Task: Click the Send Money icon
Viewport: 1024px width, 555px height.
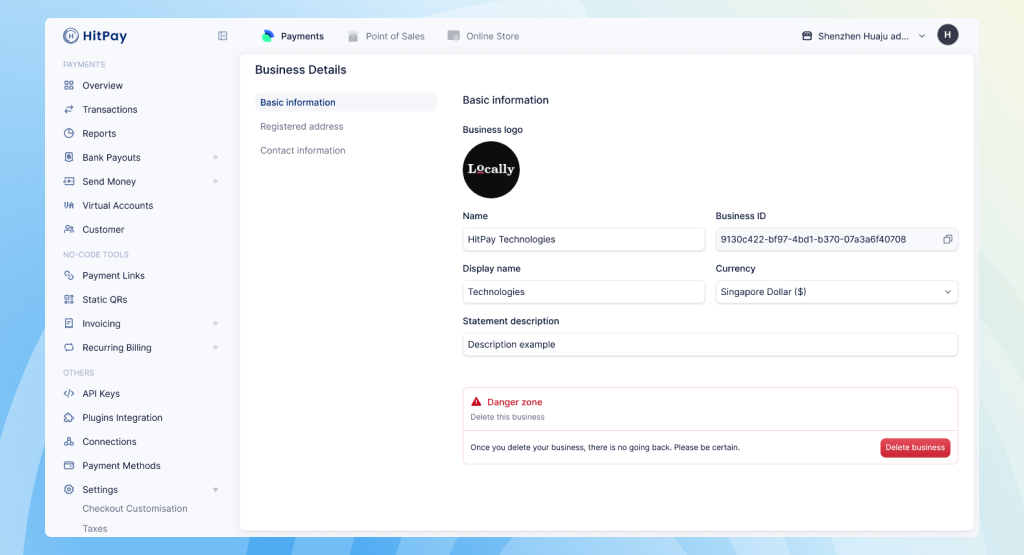Action: (x=69, y=182)
